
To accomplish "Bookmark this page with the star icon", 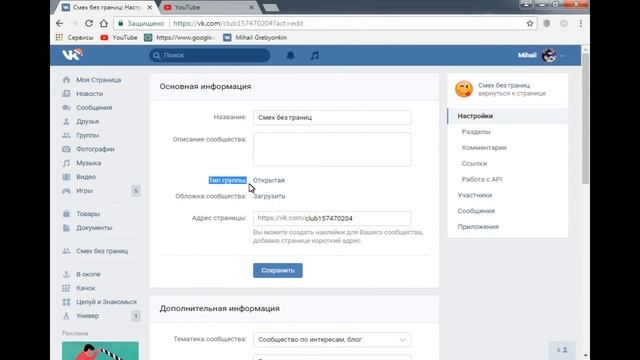I will tap(530, 23).
